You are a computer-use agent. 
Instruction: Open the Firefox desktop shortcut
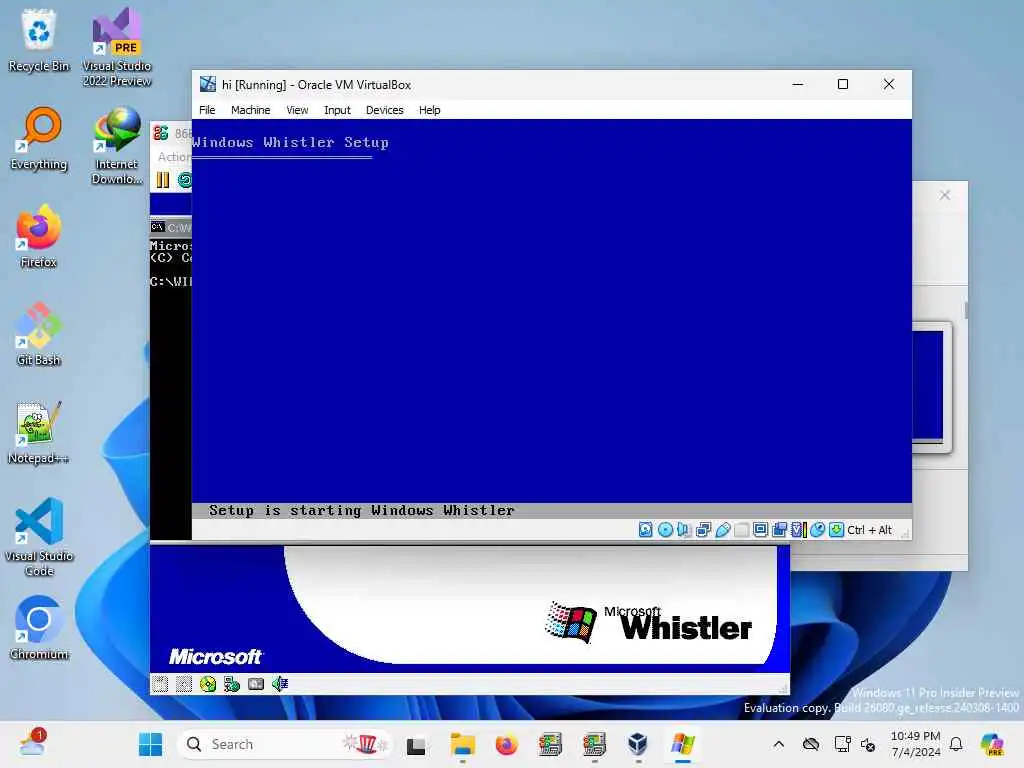click(x=39, y=236)
